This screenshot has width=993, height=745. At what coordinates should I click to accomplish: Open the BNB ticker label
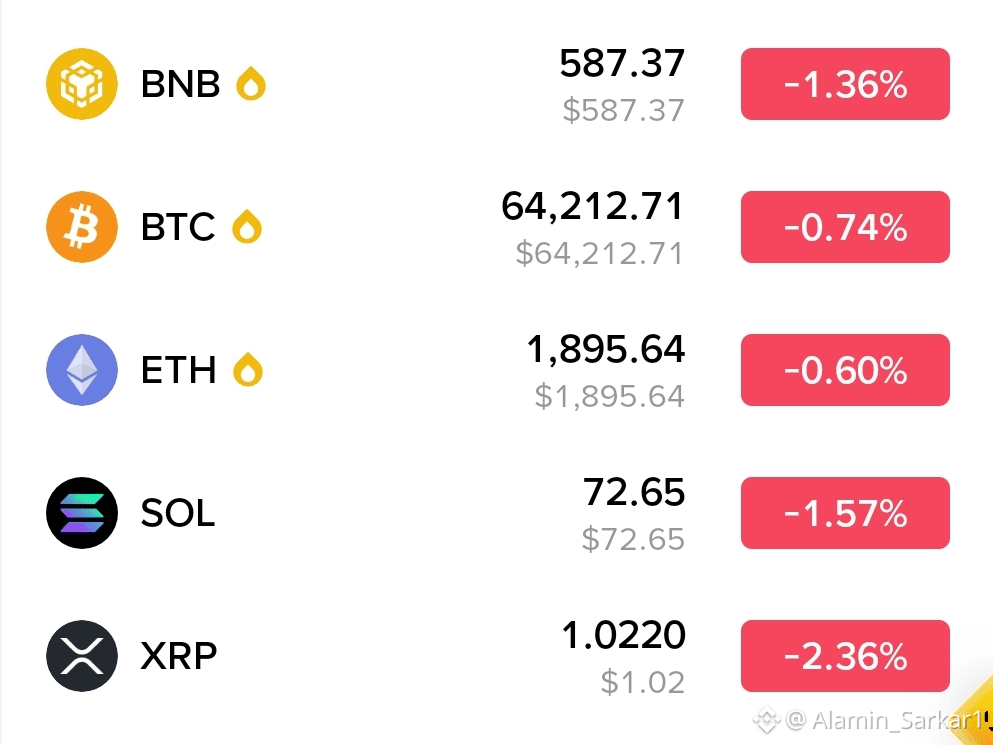[x=180, y=84]
